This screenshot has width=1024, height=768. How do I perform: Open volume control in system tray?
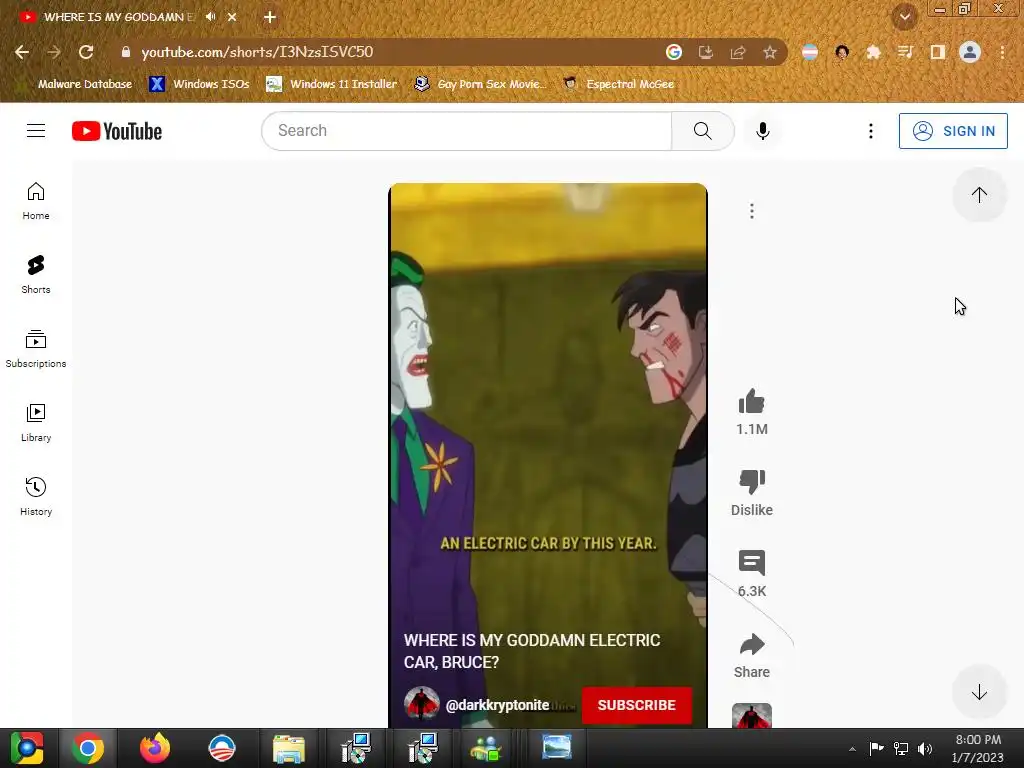[925, 748]
